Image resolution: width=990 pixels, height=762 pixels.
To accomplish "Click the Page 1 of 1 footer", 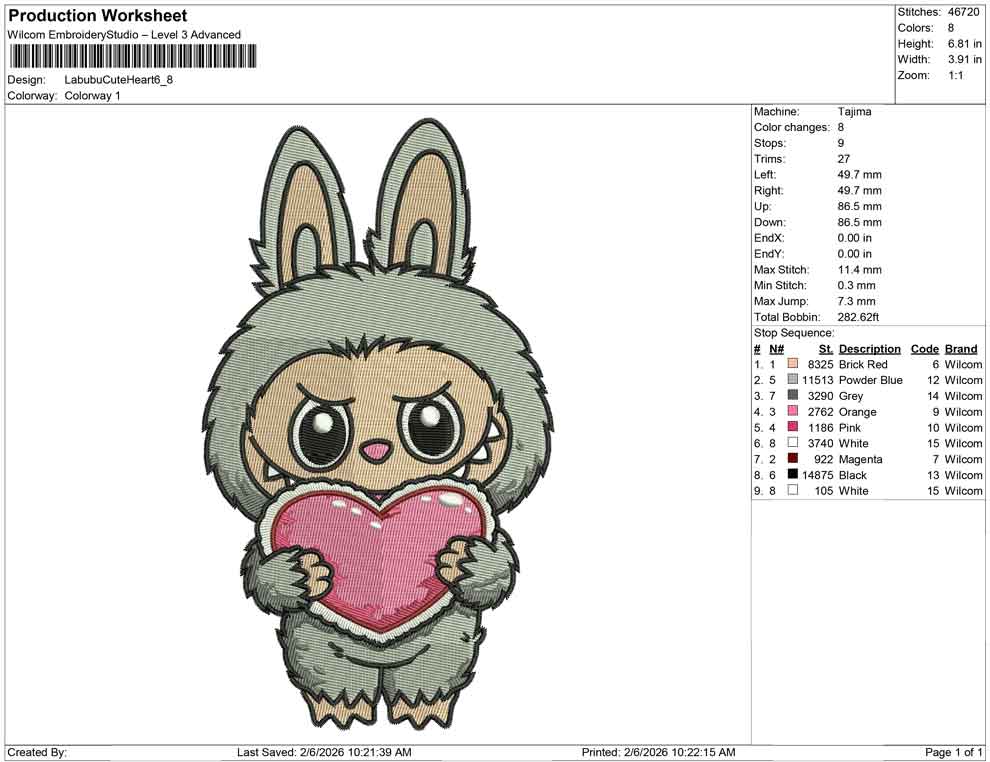I will 953,752.
